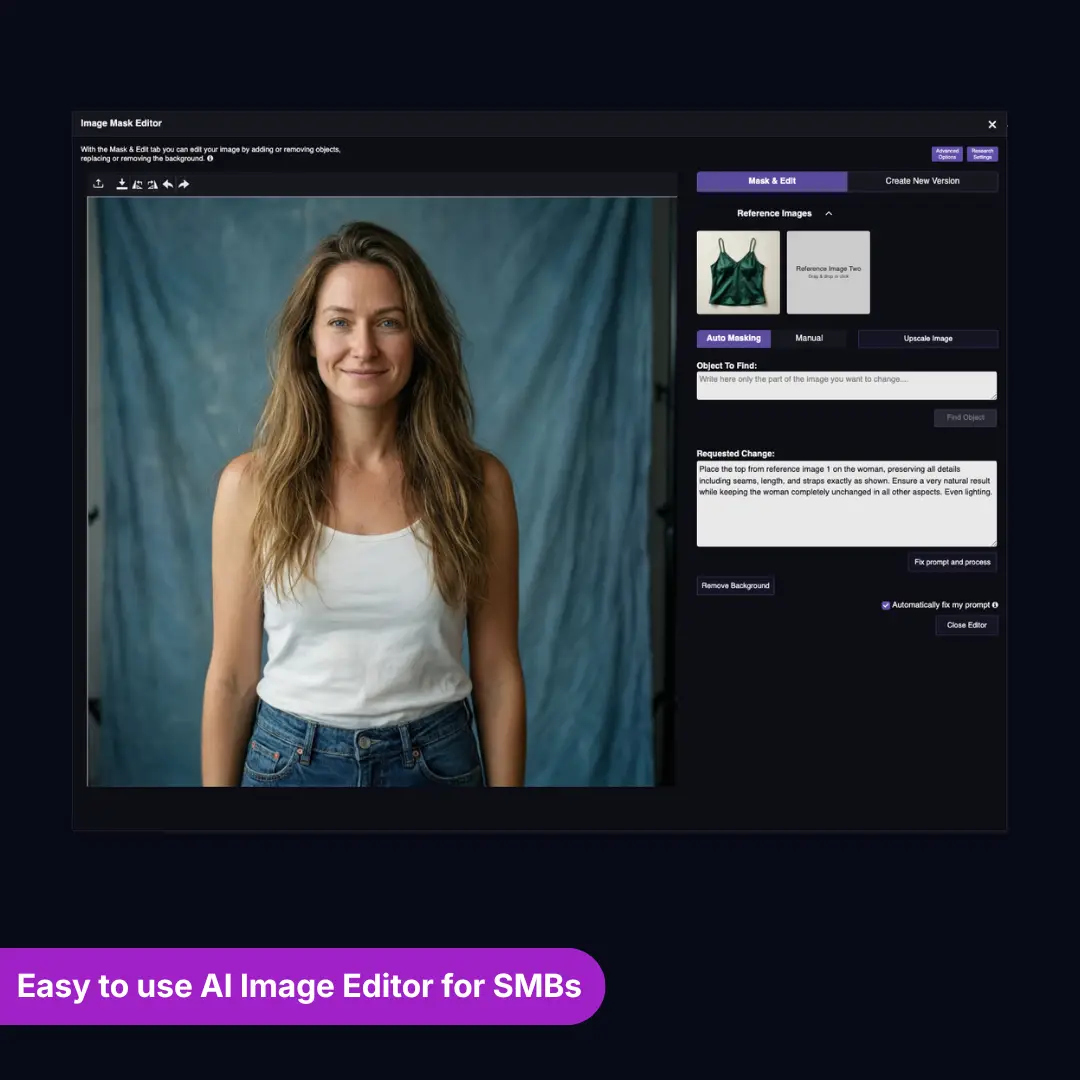The width and height of the screenshot is (1080, 1080).
Task: Open Research Settings
Action: point(982,154)
